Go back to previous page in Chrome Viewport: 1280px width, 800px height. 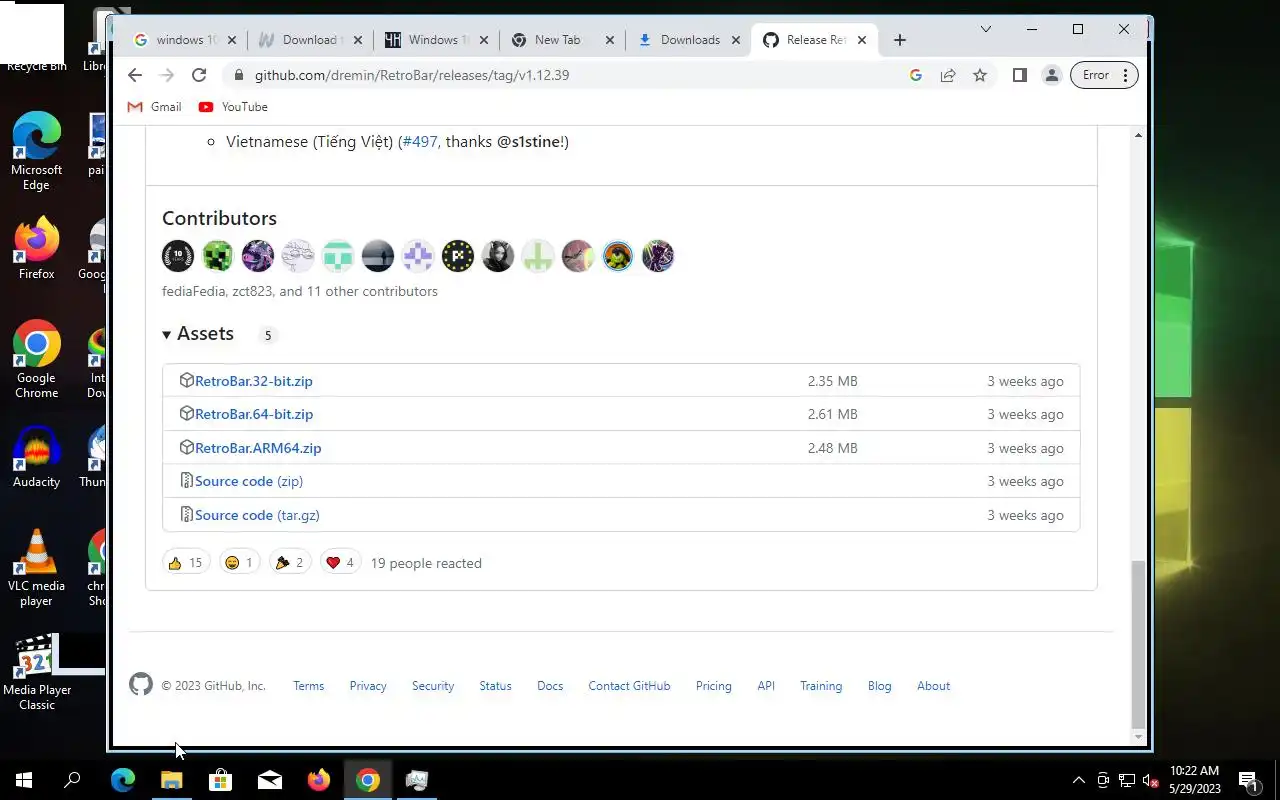coord(135,75)
